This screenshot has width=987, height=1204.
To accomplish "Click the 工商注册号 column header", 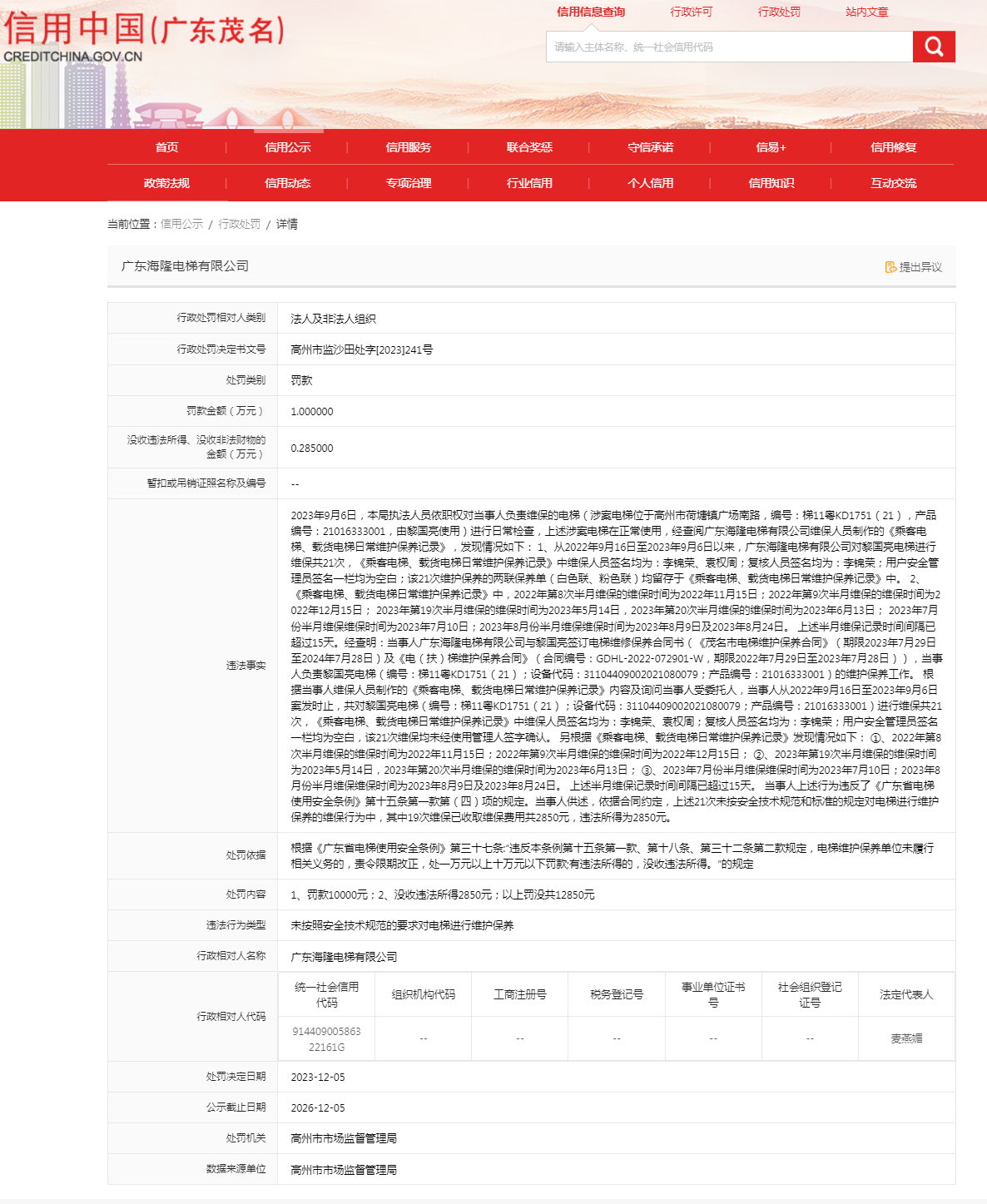I will (520, 994).
